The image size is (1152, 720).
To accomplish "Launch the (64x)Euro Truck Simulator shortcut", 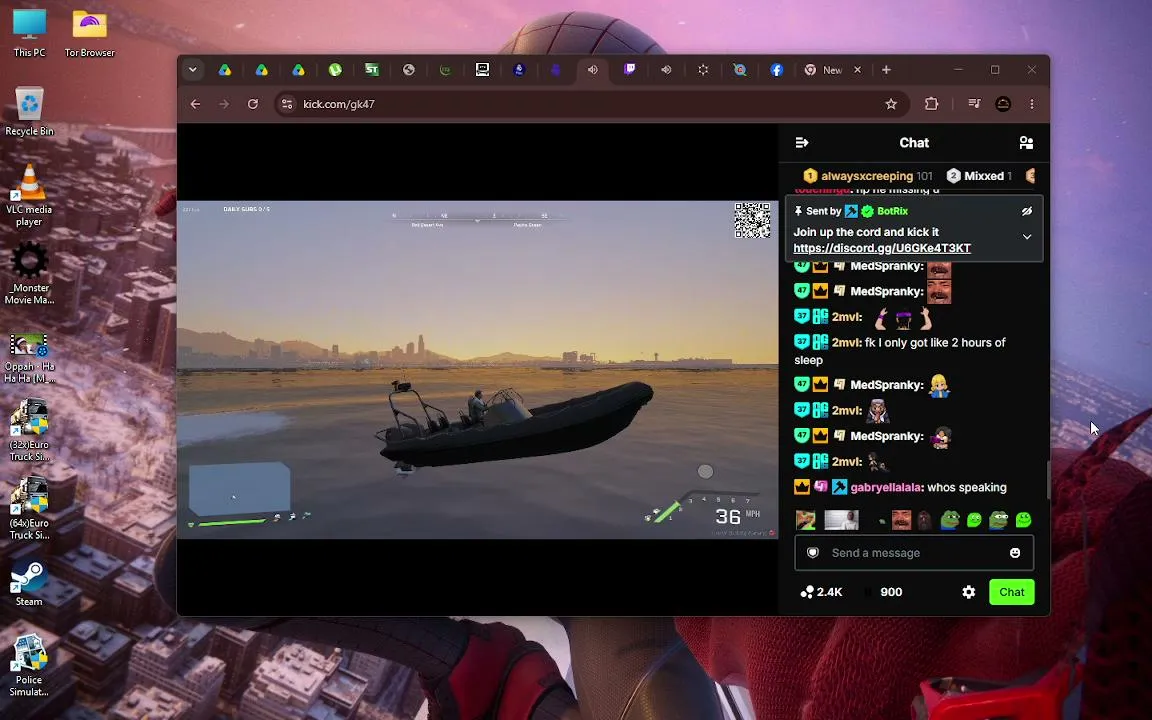I will [29, 509].
